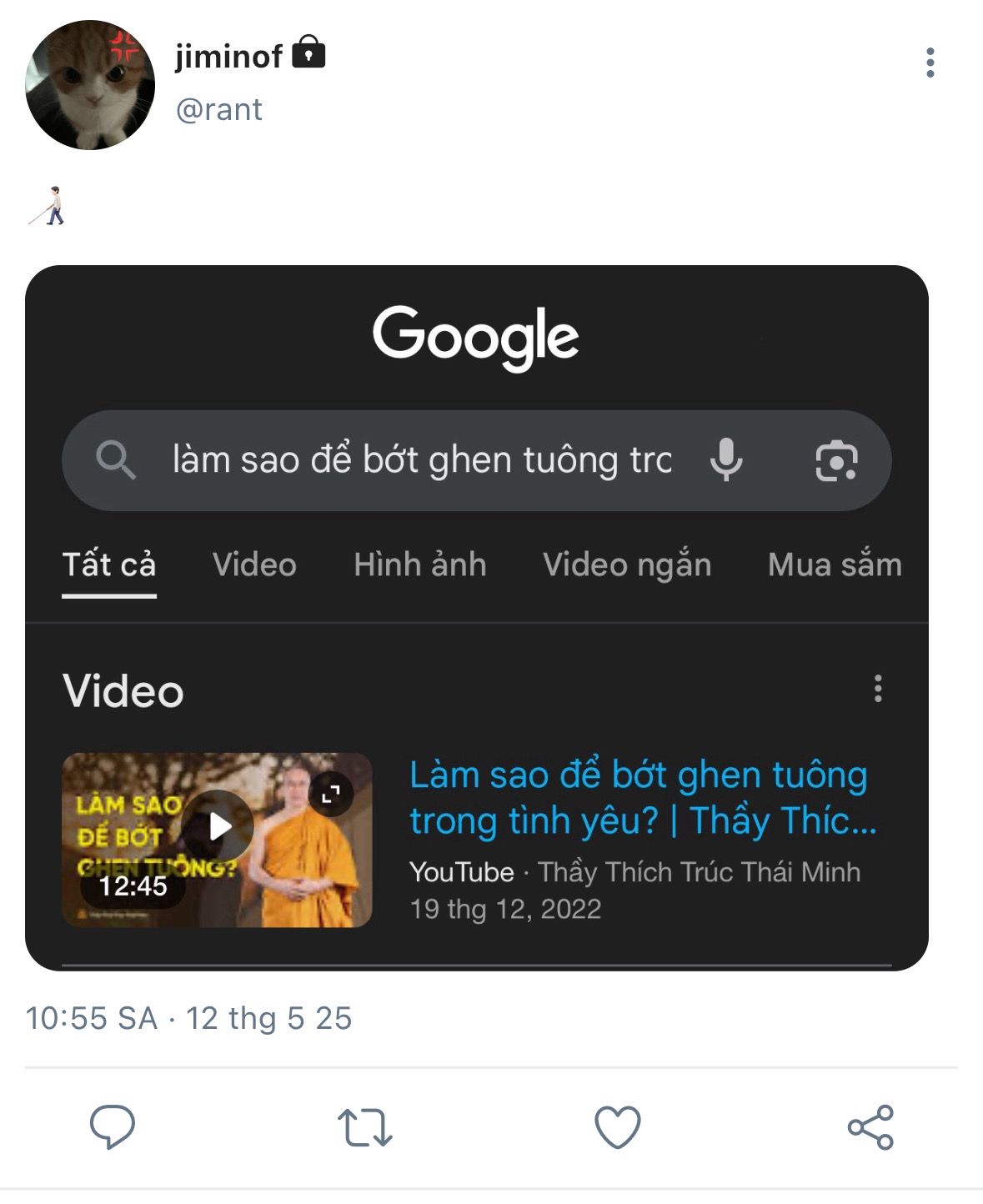
Task: Tap the retweet arrows icon
Action: (364, 1127)
